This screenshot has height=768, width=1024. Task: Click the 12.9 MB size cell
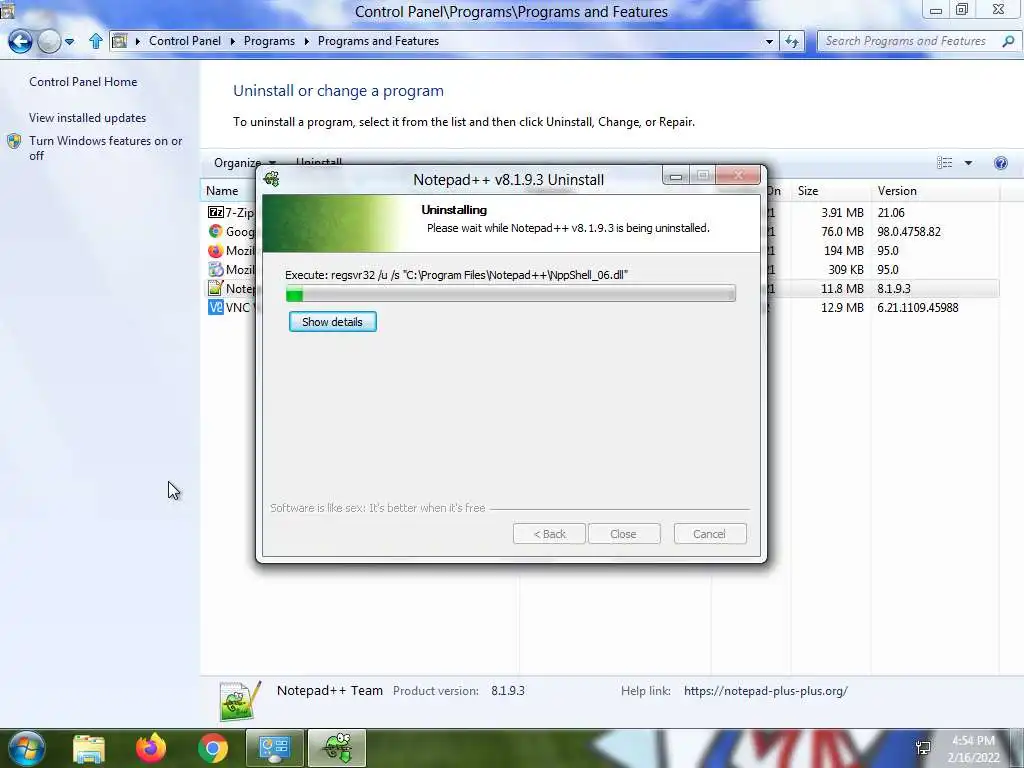[842, 307]
